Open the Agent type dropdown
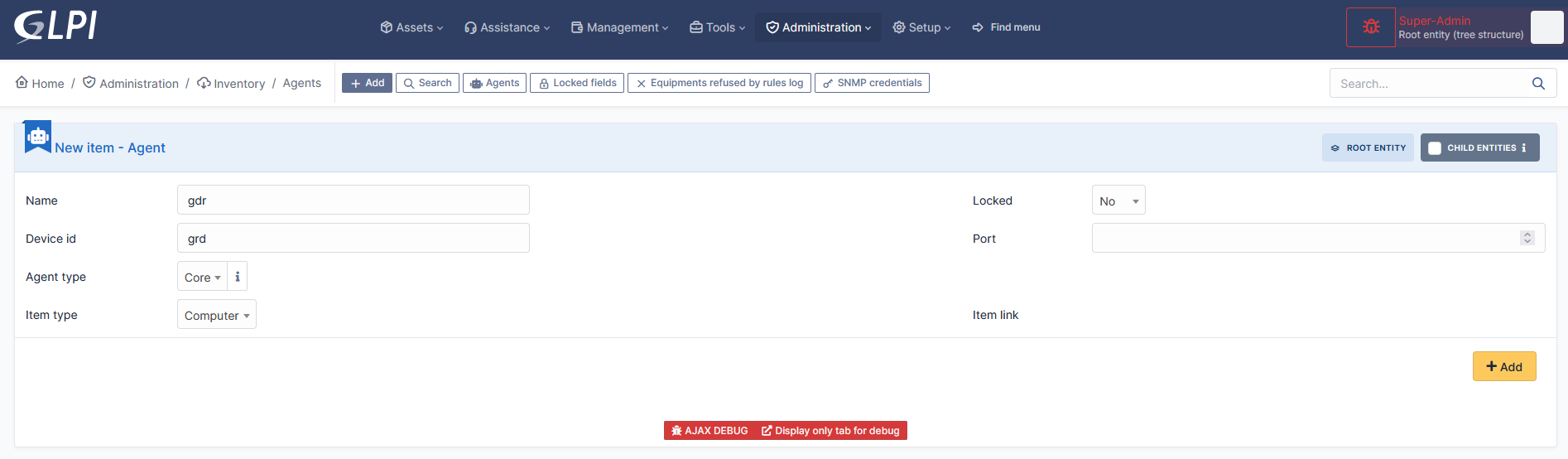Image resolution: width=1568 pixels, height=459 pixels. 202,277
